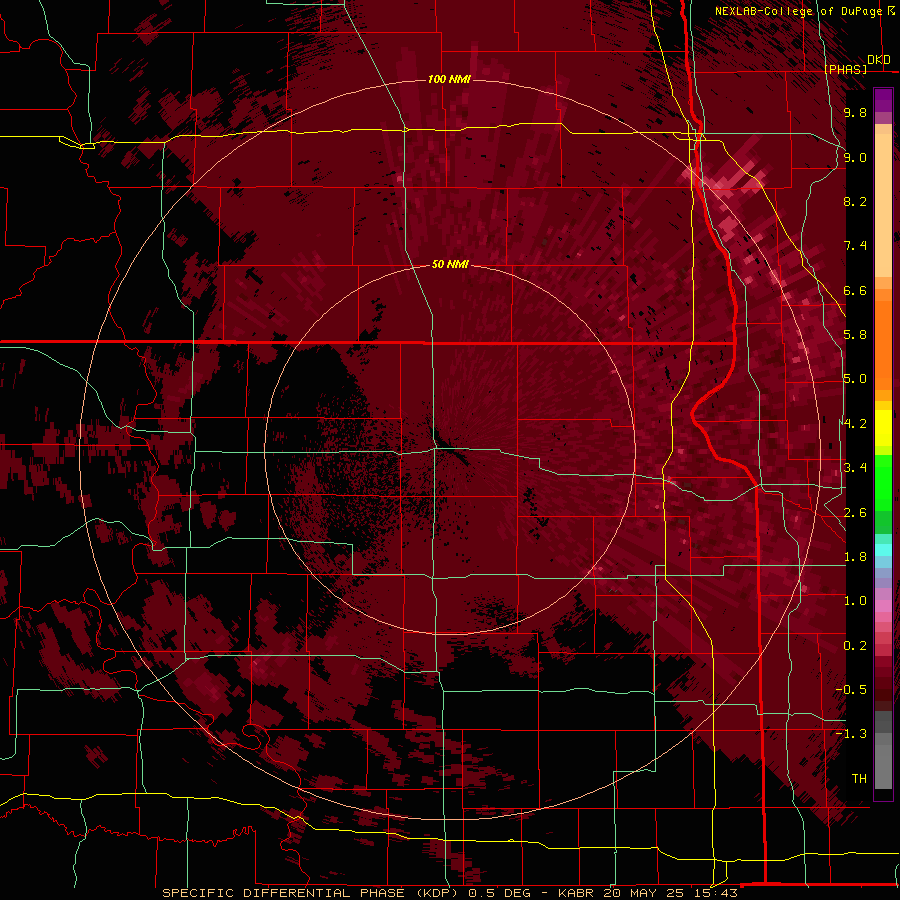The width and height of the screenshot is (900, 900).
Task: Click the 8.2 scale value
Action: coord(855,201)
